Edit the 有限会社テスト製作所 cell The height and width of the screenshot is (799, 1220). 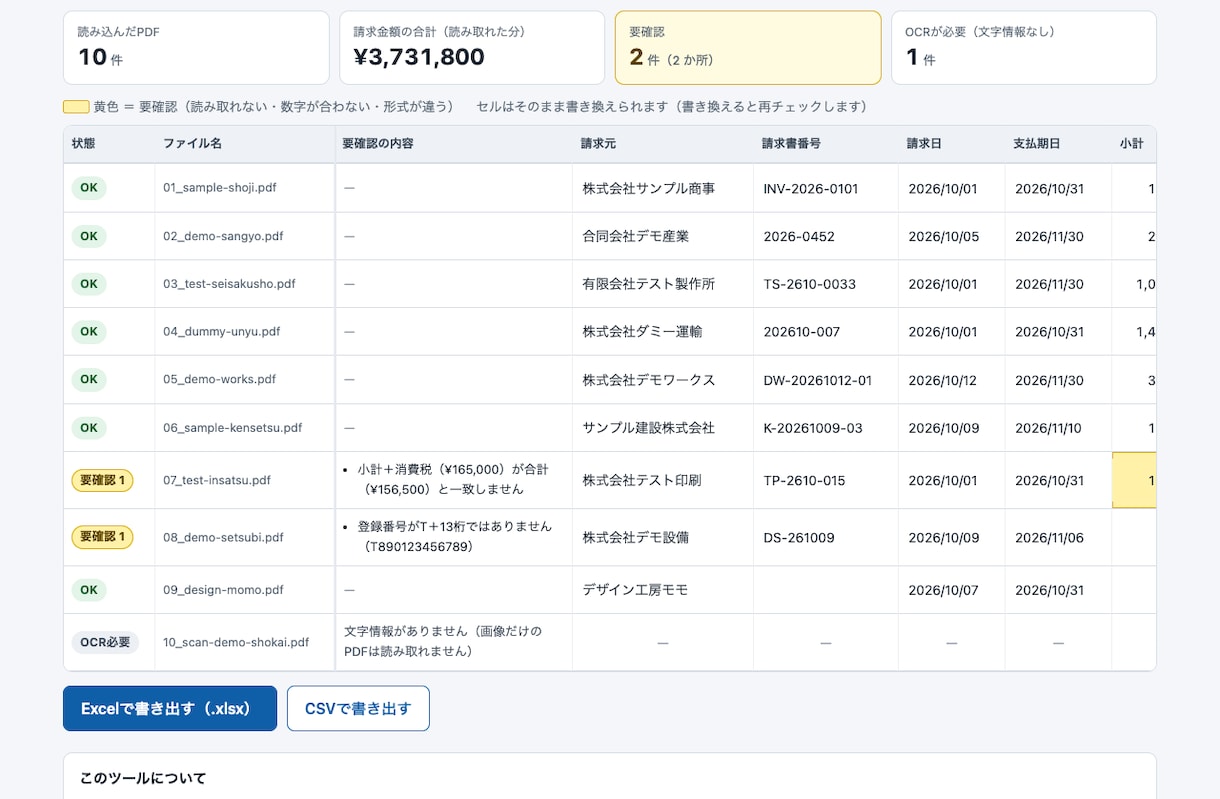663,284
